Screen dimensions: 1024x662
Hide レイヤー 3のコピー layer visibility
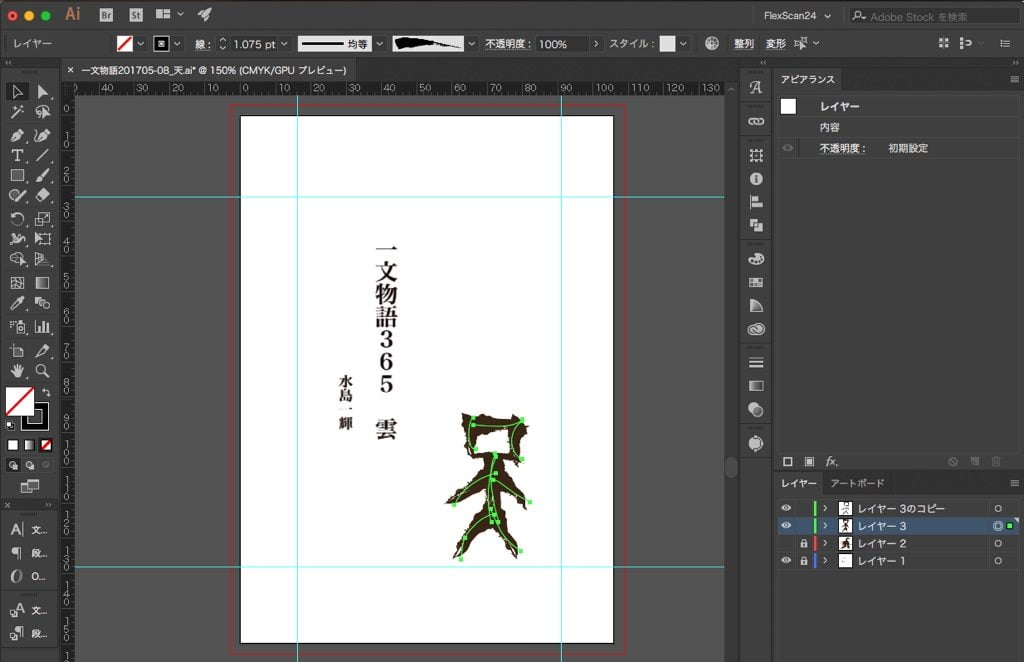[x=786, y=508]
